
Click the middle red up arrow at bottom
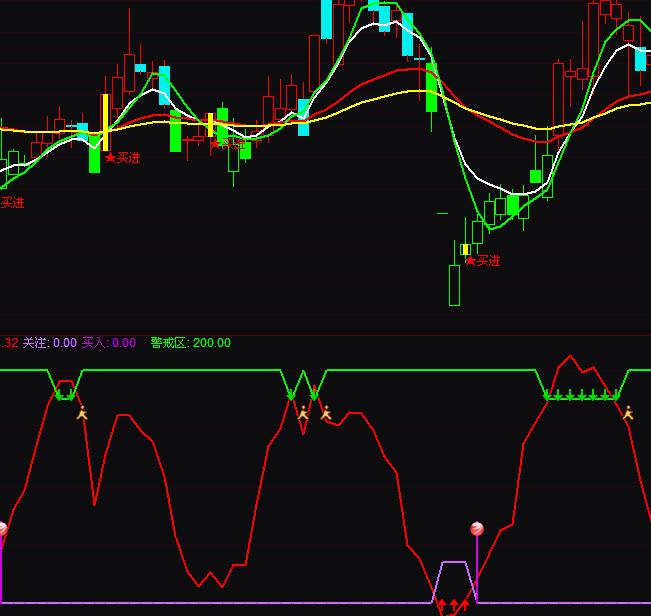tap(453, 606)
